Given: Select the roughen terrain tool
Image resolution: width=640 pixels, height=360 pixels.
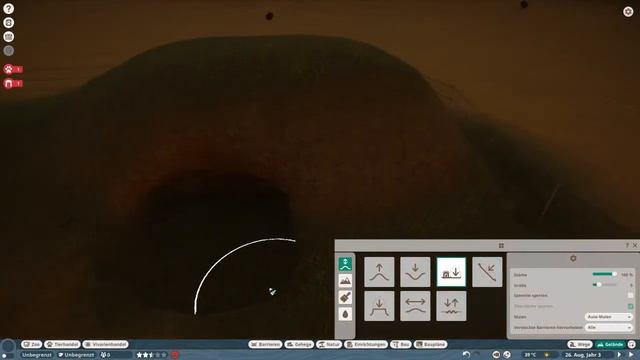Looking at the screenshot, I should tap(451, 306).
